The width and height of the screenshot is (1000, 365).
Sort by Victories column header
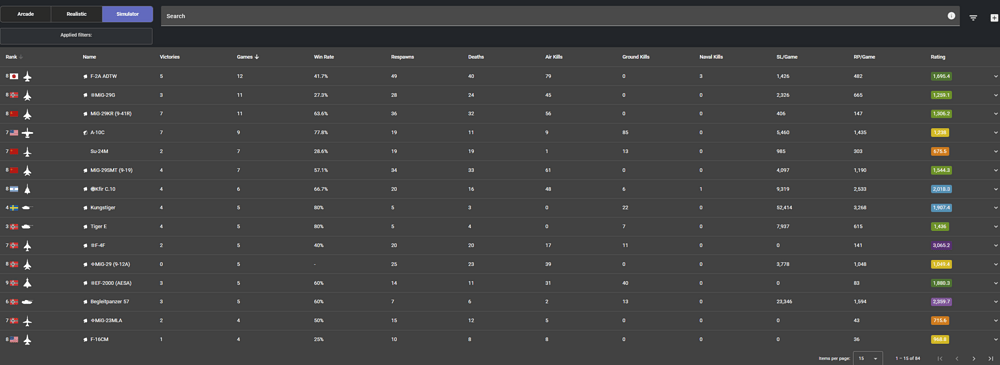(170, 57)
